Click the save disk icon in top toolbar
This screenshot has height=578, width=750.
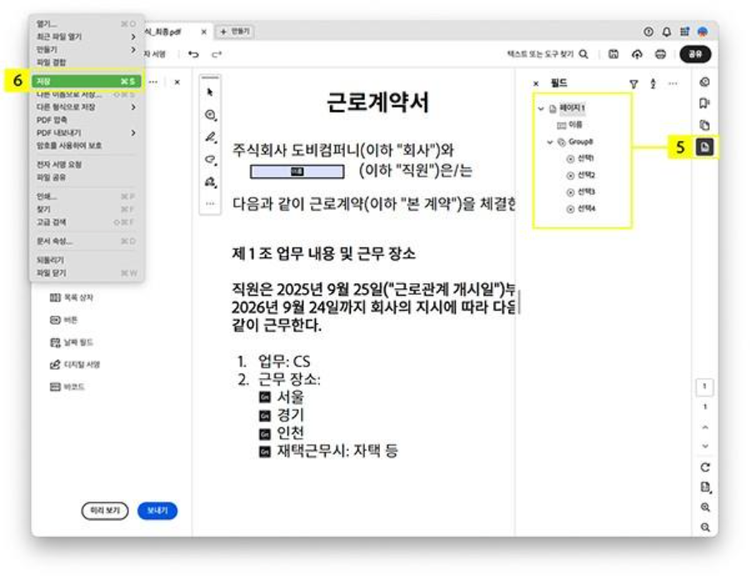(x=613, y=54)
